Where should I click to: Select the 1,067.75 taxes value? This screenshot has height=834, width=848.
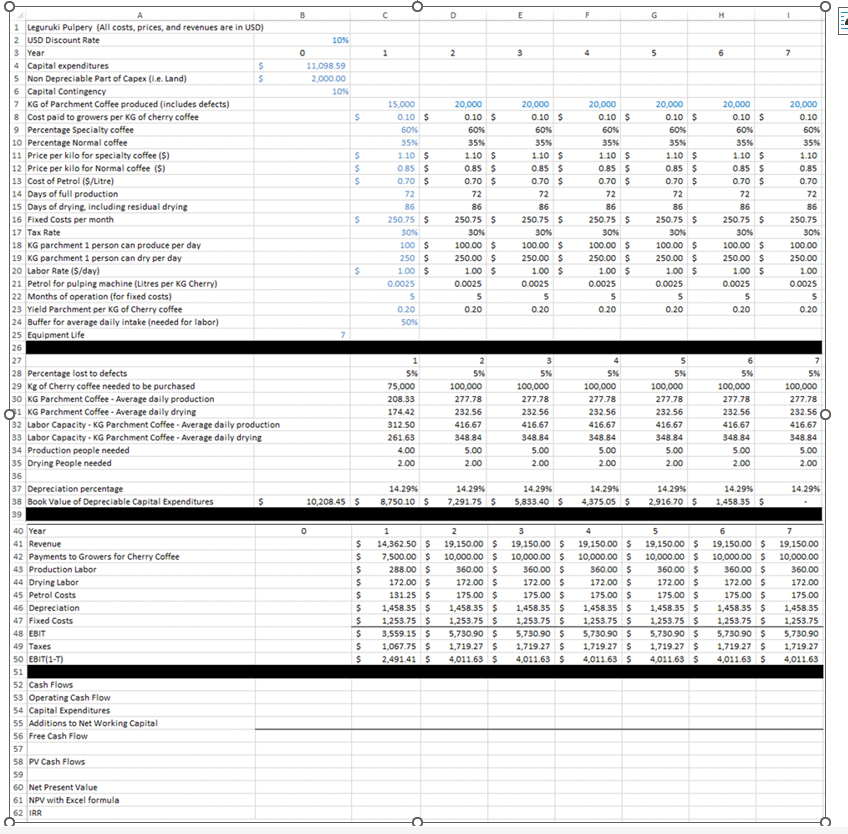coord(399,646)
